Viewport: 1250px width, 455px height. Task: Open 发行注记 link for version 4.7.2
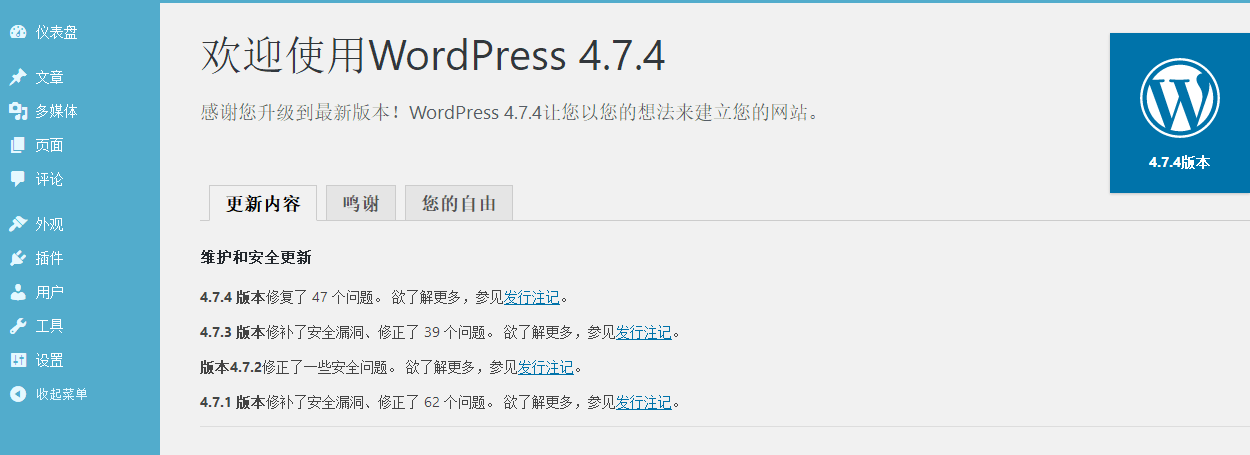tap(546, 367)
